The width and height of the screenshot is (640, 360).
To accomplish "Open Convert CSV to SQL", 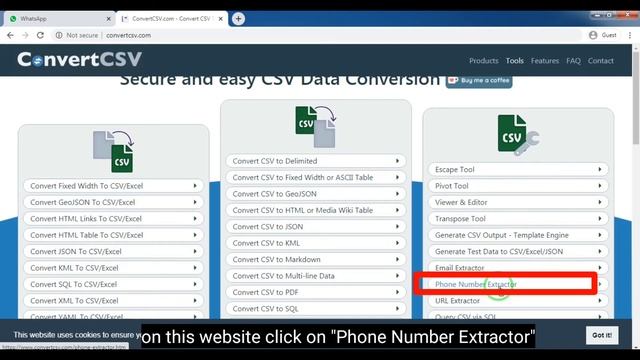I will pos(316,309).
